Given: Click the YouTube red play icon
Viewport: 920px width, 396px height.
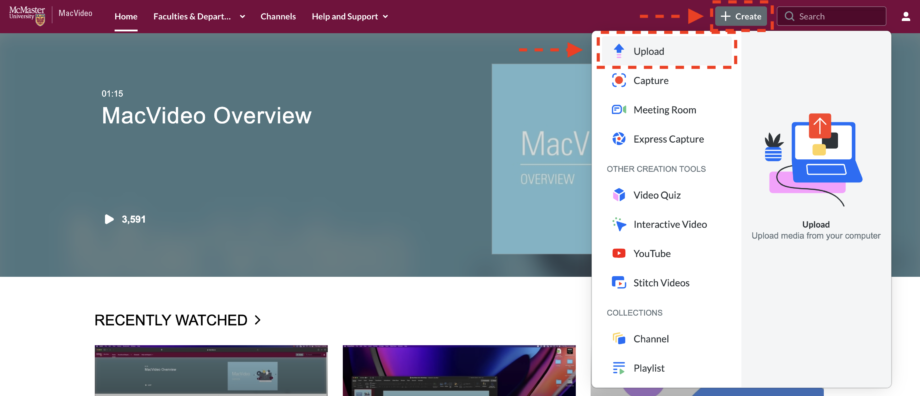Looking at the screenshot, I should 618,253.
